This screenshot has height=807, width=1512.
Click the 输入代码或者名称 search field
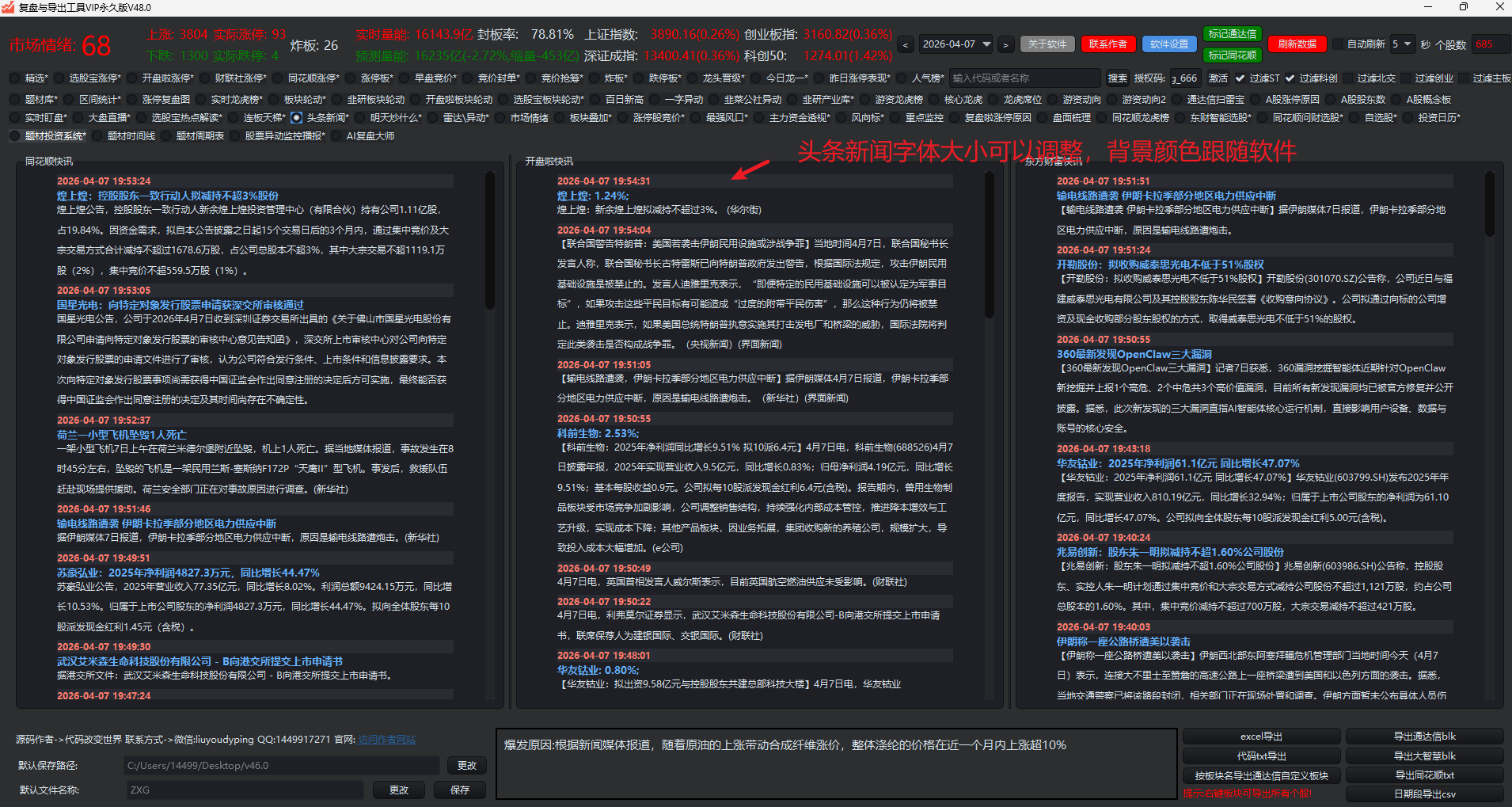tap(1024, 78)
